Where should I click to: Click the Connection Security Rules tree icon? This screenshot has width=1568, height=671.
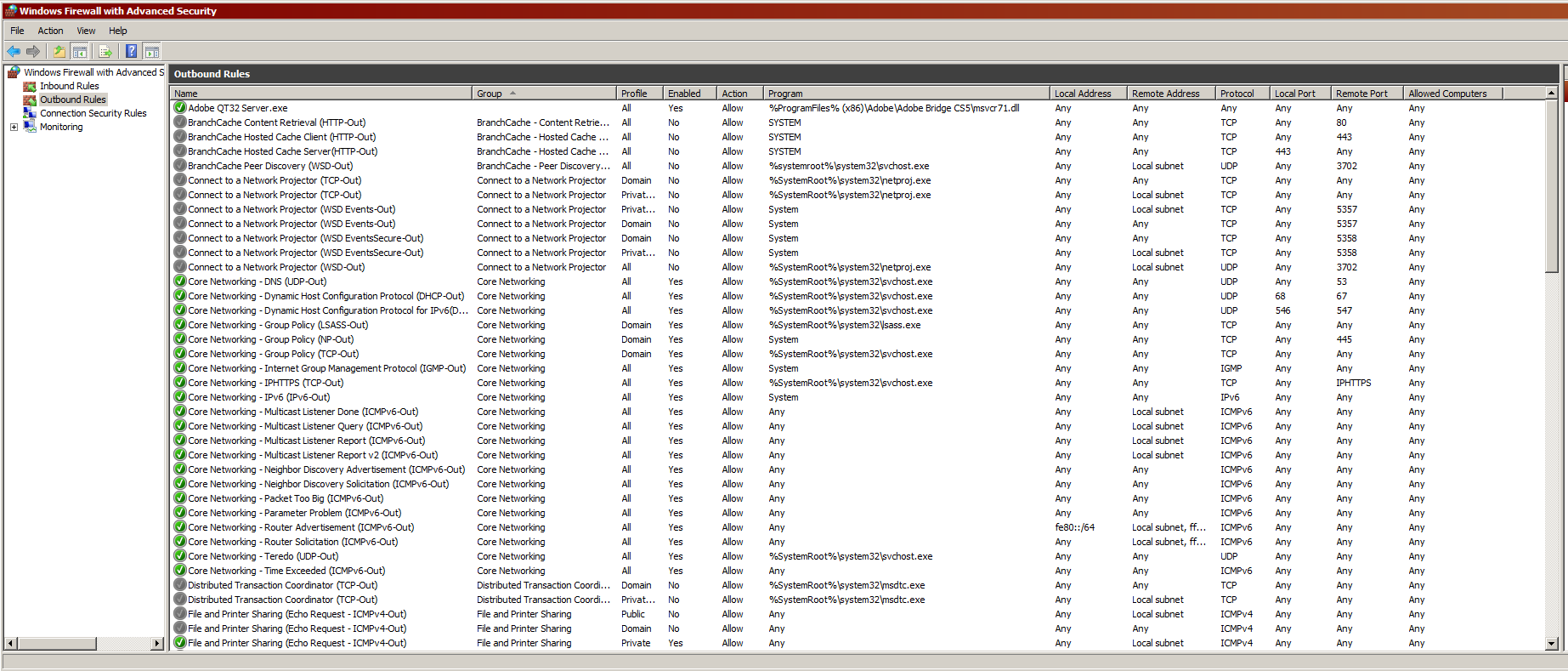(30, 113)
